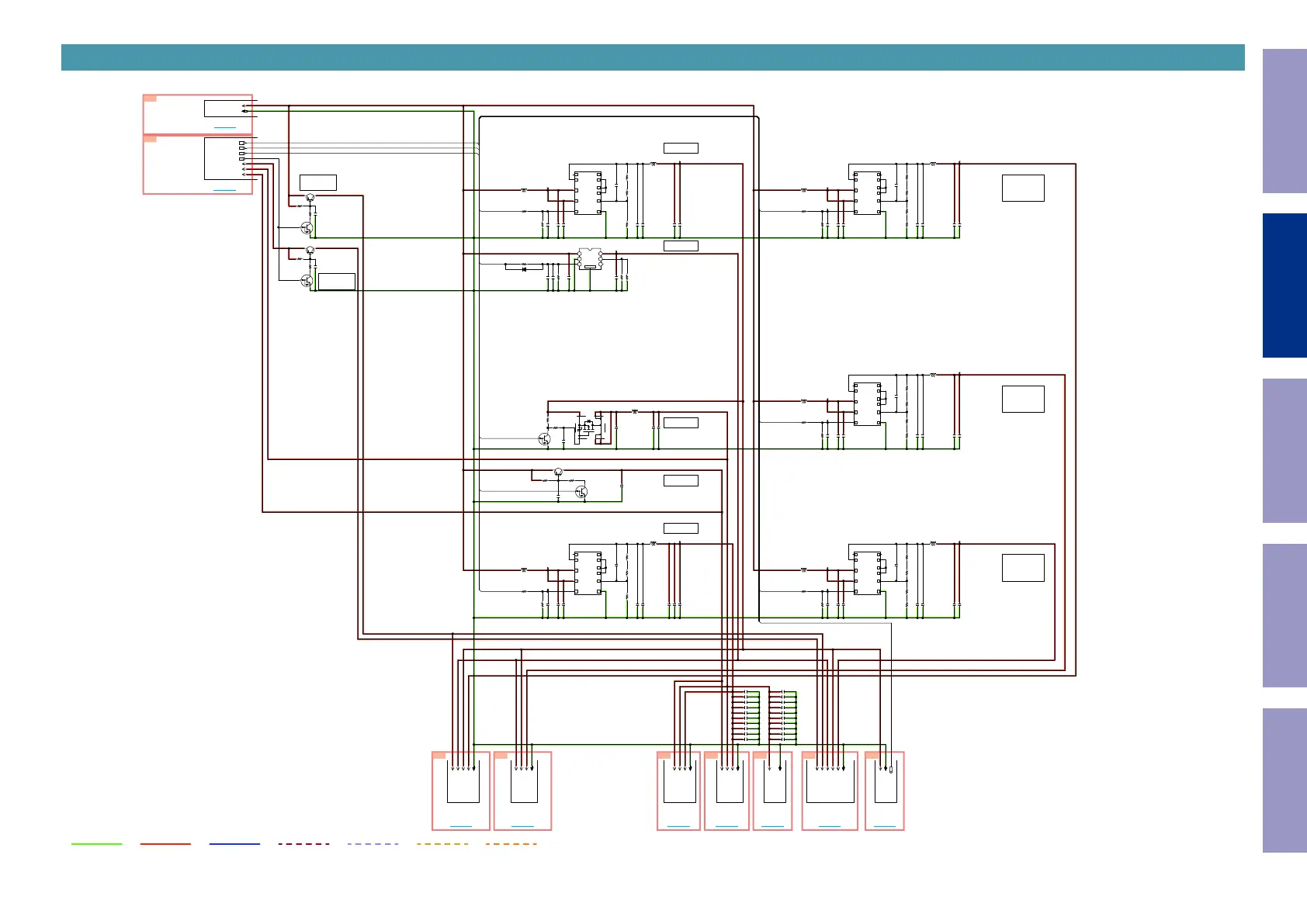
Task: Select the bottom-center 8-pin regulator IC symbol
Action: [588, 573]
